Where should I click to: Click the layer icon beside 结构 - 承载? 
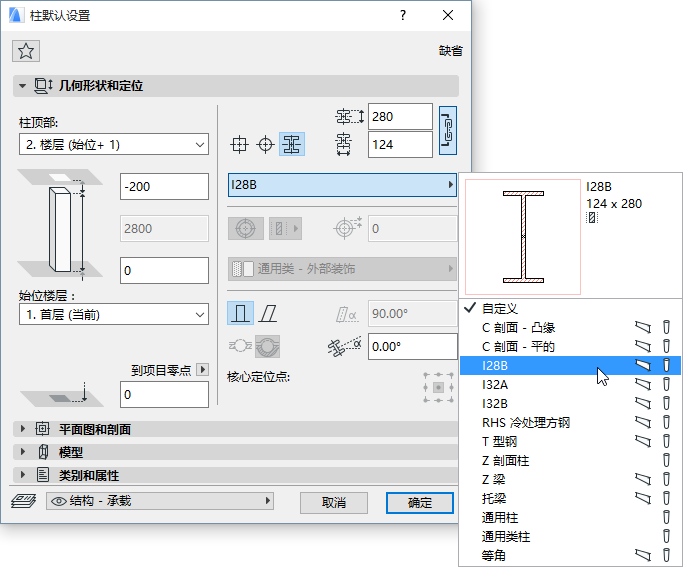coord(24,501)
